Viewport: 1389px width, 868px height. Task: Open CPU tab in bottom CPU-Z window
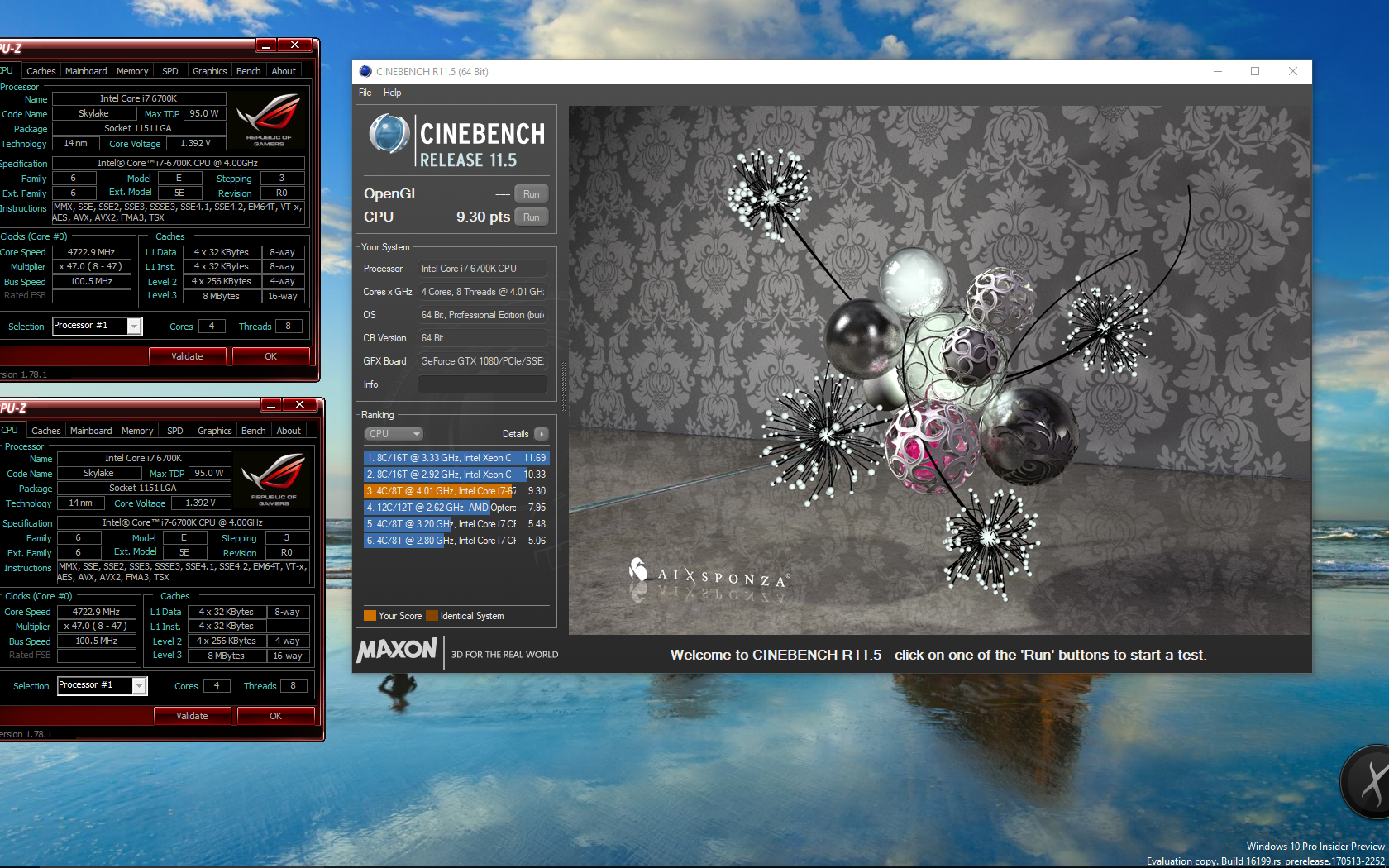(10, 430)
